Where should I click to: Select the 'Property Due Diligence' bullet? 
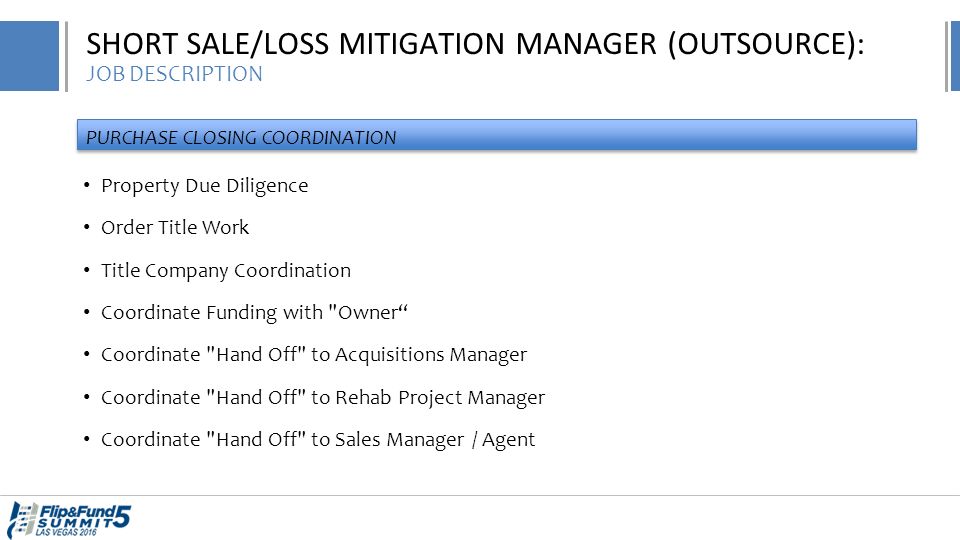pos(204,186)
